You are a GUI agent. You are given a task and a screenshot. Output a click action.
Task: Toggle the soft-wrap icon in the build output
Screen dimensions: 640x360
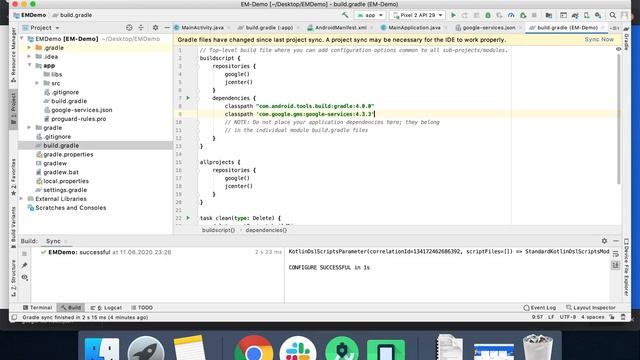(616, 254)
